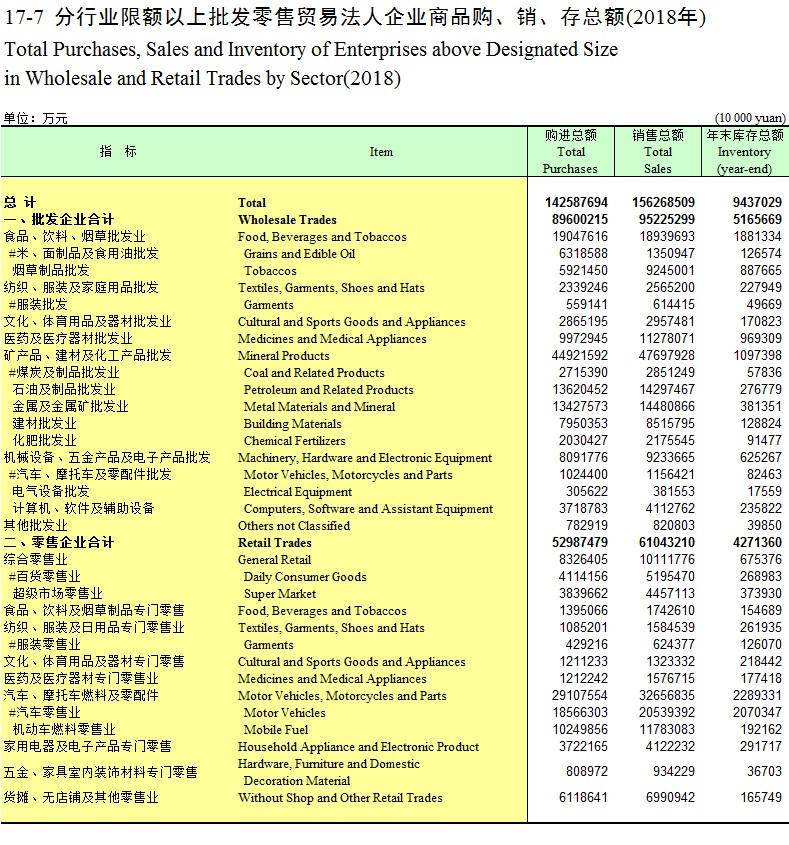This screenshot has height=845, width=789.
Task: Click 'Petroleum and Related Products' row label
Action: (329, 390)
